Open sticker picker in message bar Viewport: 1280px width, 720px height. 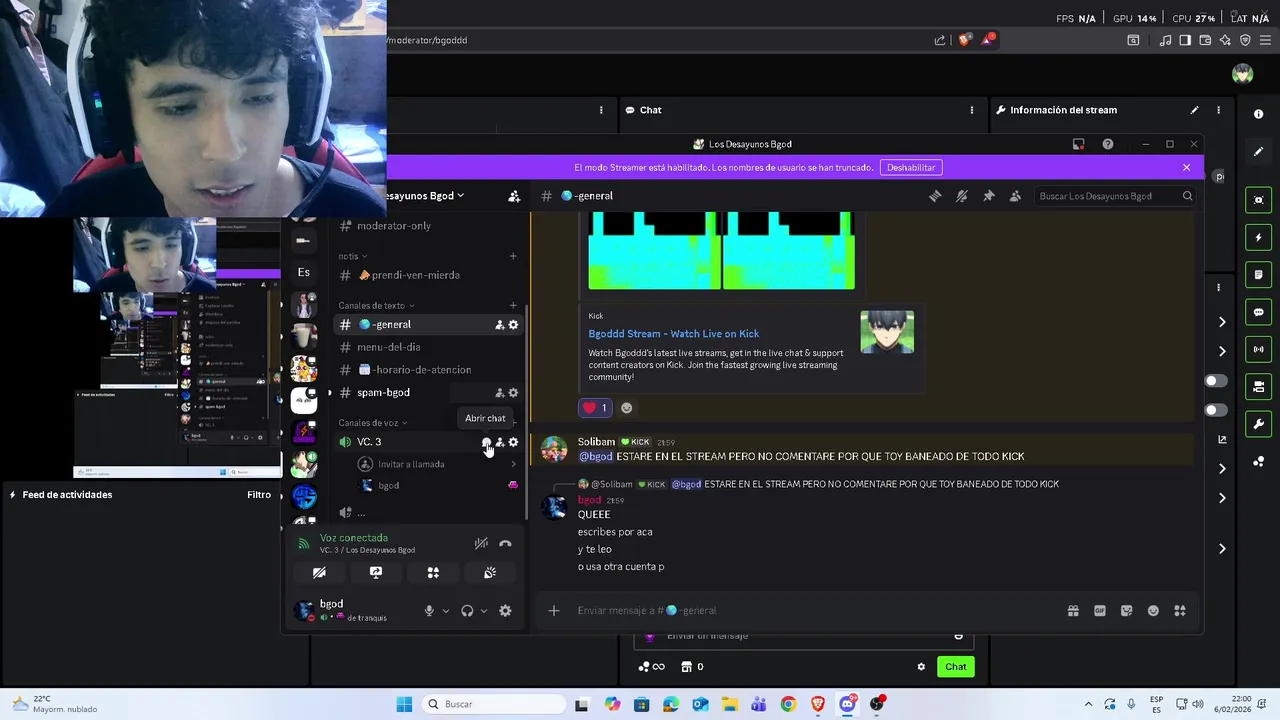(x=1127, y=611)
